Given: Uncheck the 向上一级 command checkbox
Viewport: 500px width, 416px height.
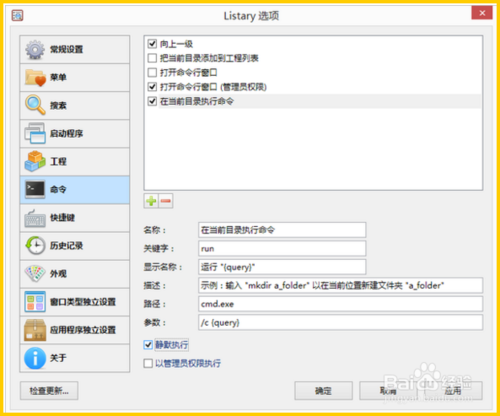Looking at the screenshot, I should (152, 44).
